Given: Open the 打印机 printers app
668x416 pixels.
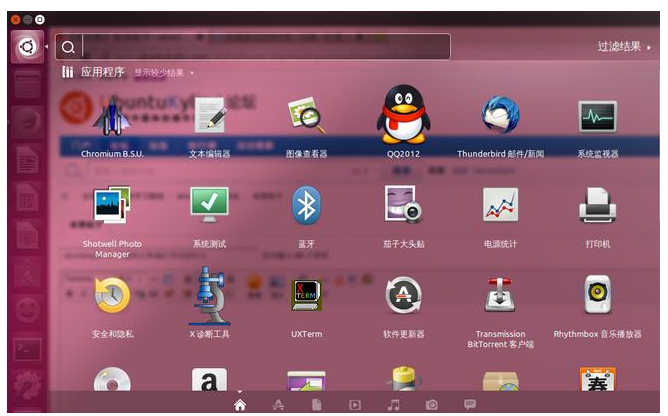Looking at the screenshot, I should click(x=597, y=205).
